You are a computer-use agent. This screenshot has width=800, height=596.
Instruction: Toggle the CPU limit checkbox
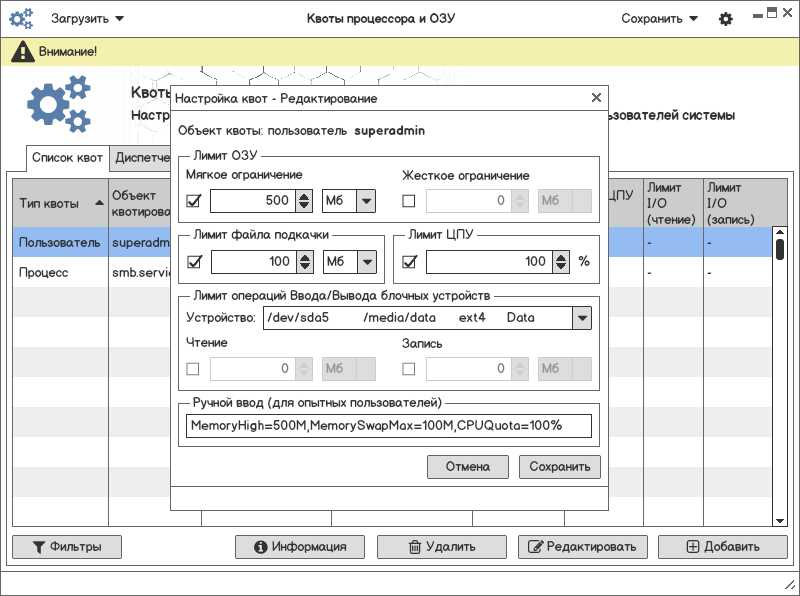(408, 262)
